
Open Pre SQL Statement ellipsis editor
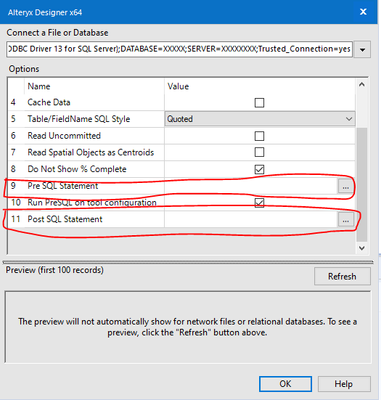pyautogui.click(x=345, y=186)
